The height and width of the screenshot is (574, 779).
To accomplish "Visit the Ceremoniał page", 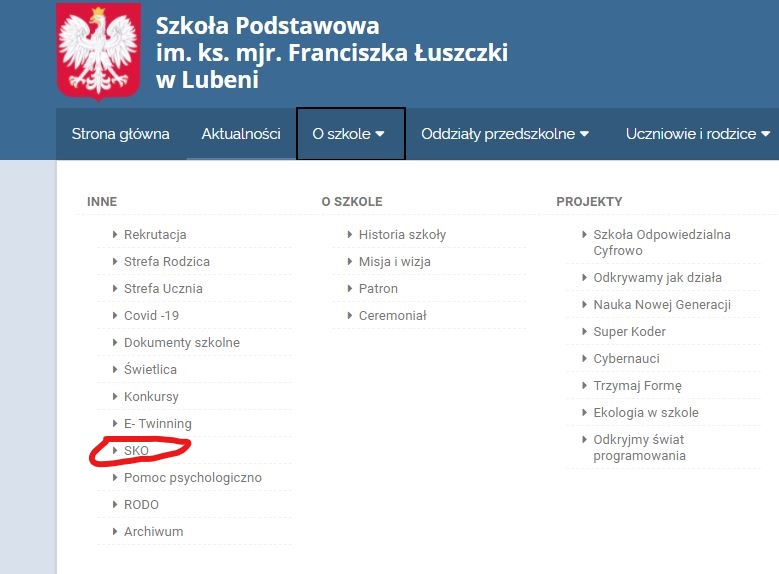I will pos(392,316).
